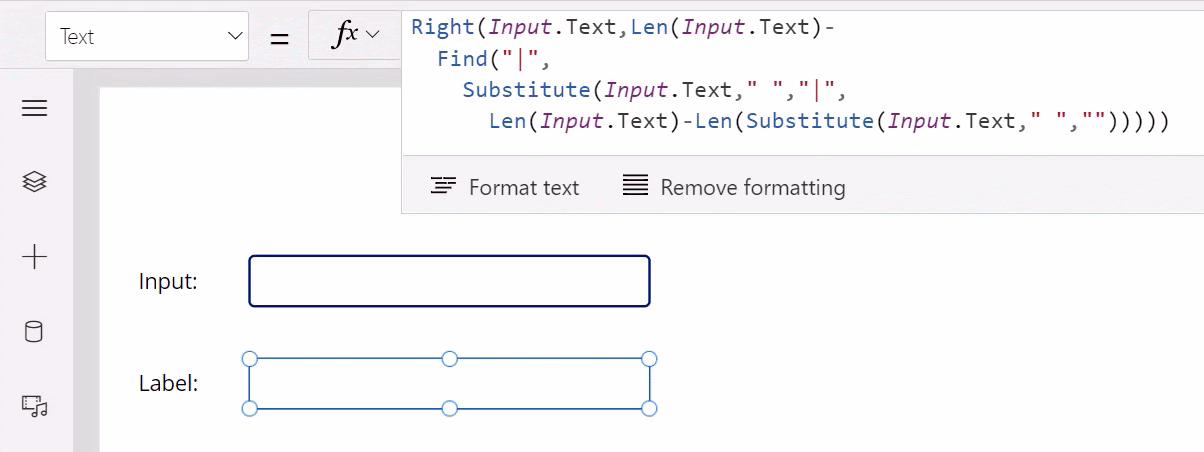Open the Tree view layers icon

tap(35, 182)
